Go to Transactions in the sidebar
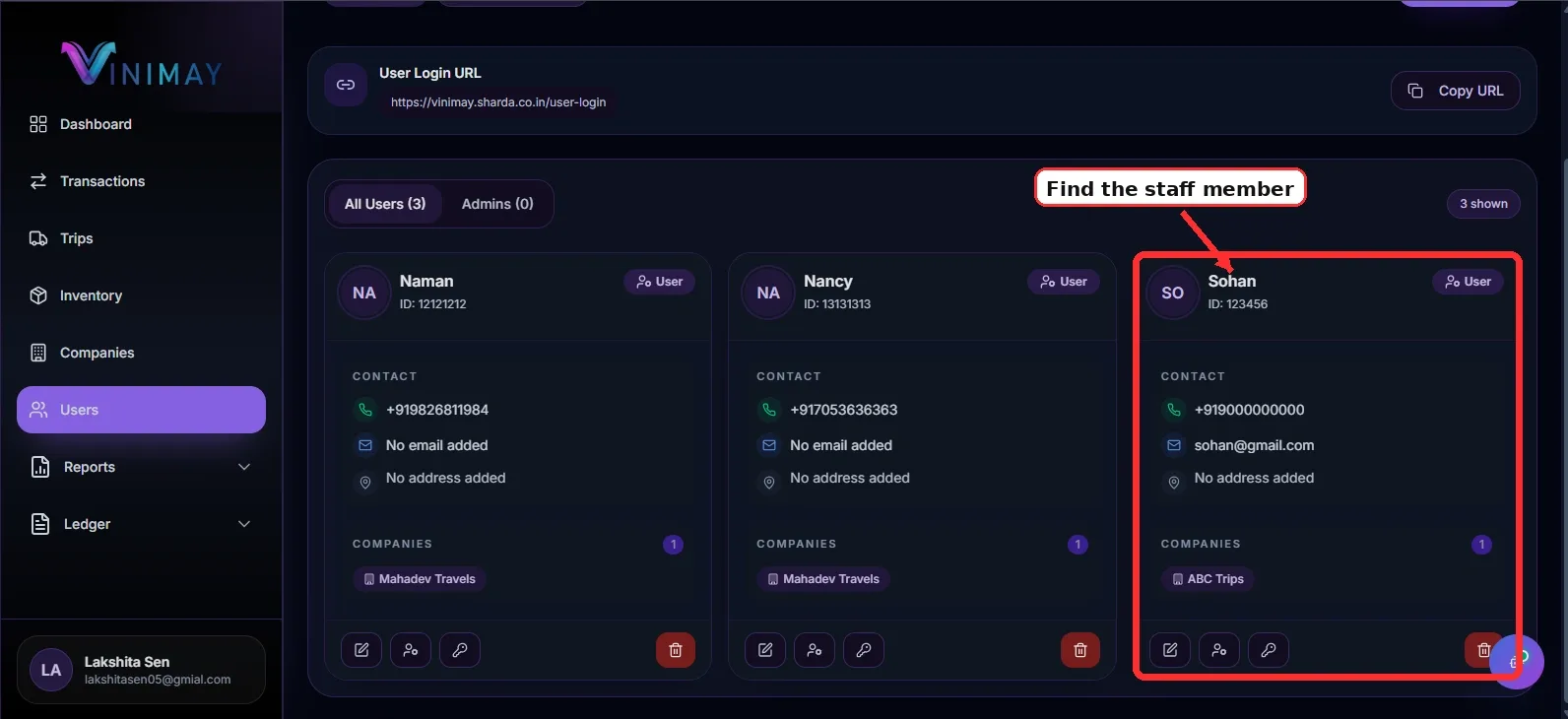The width and height of the screenshot is (1568, 719). pyautogui.click(x=141, y=181)
